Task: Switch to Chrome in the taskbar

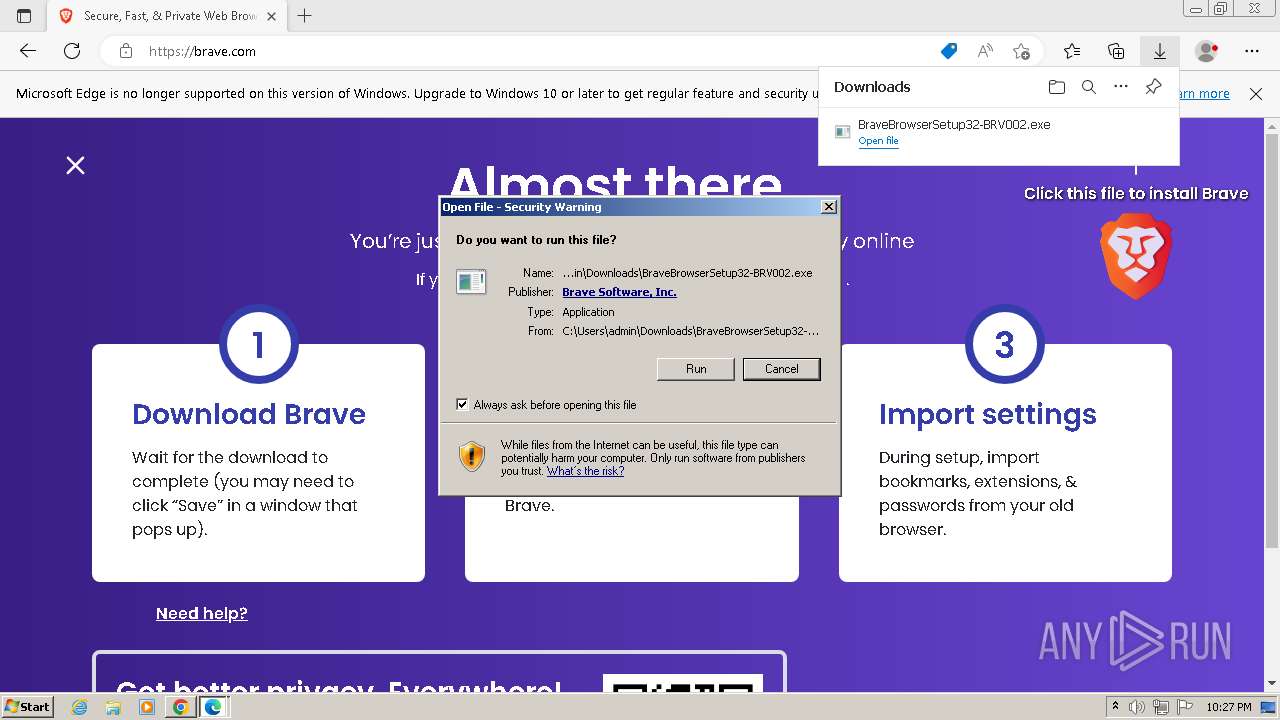Action: (180, 707)
